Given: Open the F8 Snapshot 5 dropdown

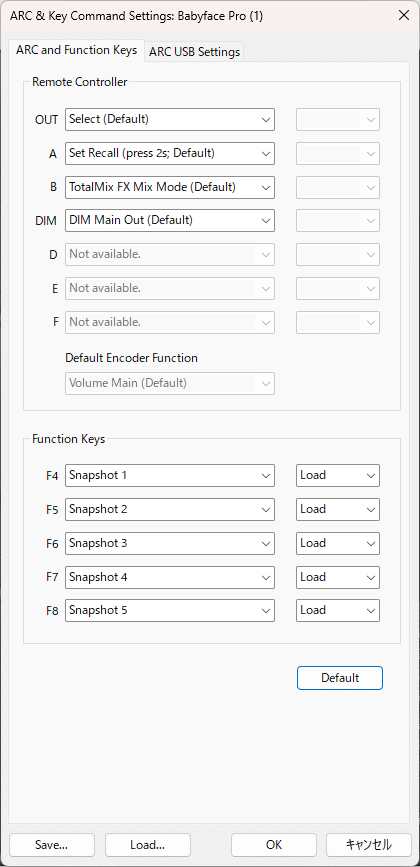Looking at the screenshot, I should (170, 610).
